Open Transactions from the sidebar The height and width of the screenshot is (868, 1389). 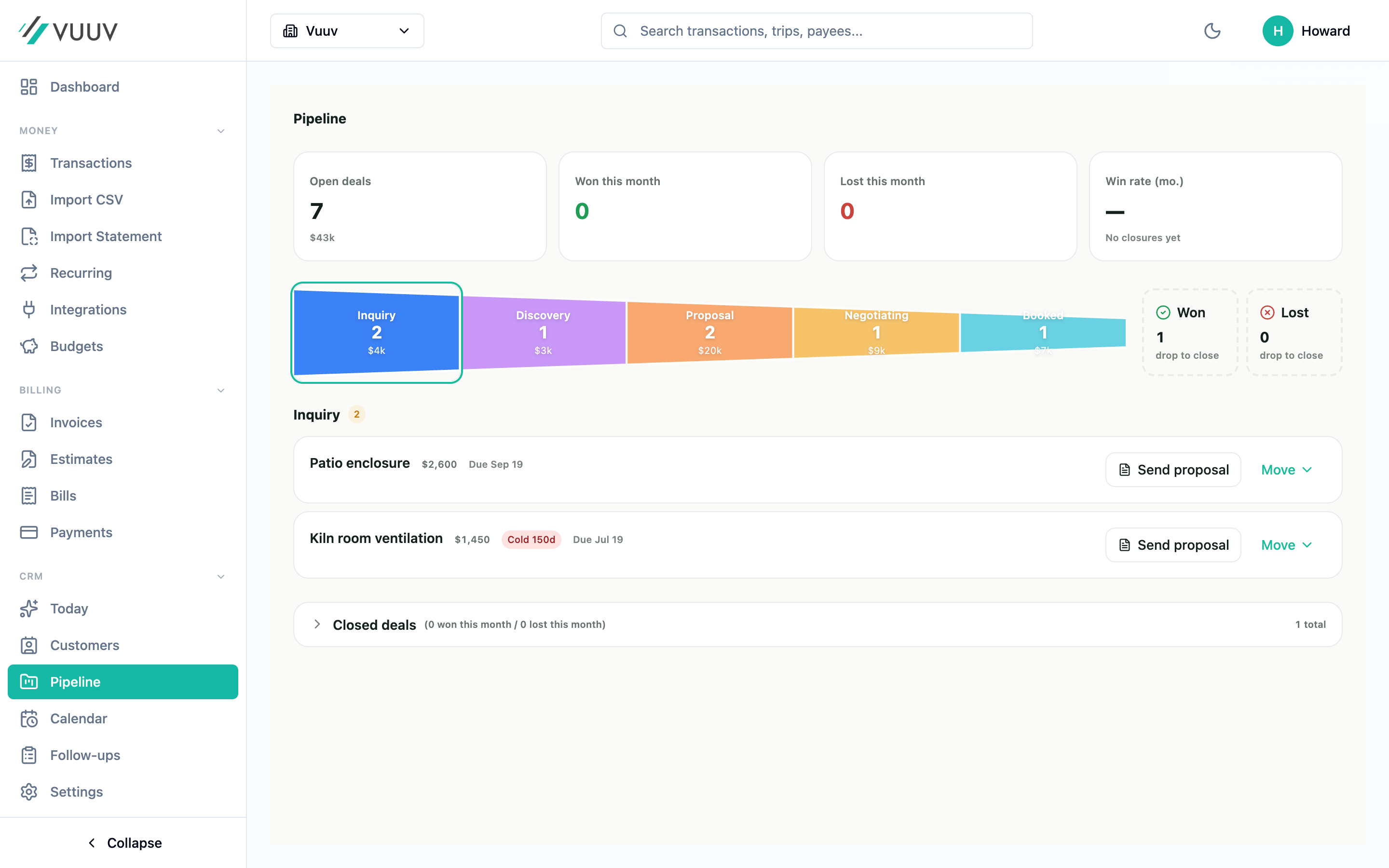(123, 163)
